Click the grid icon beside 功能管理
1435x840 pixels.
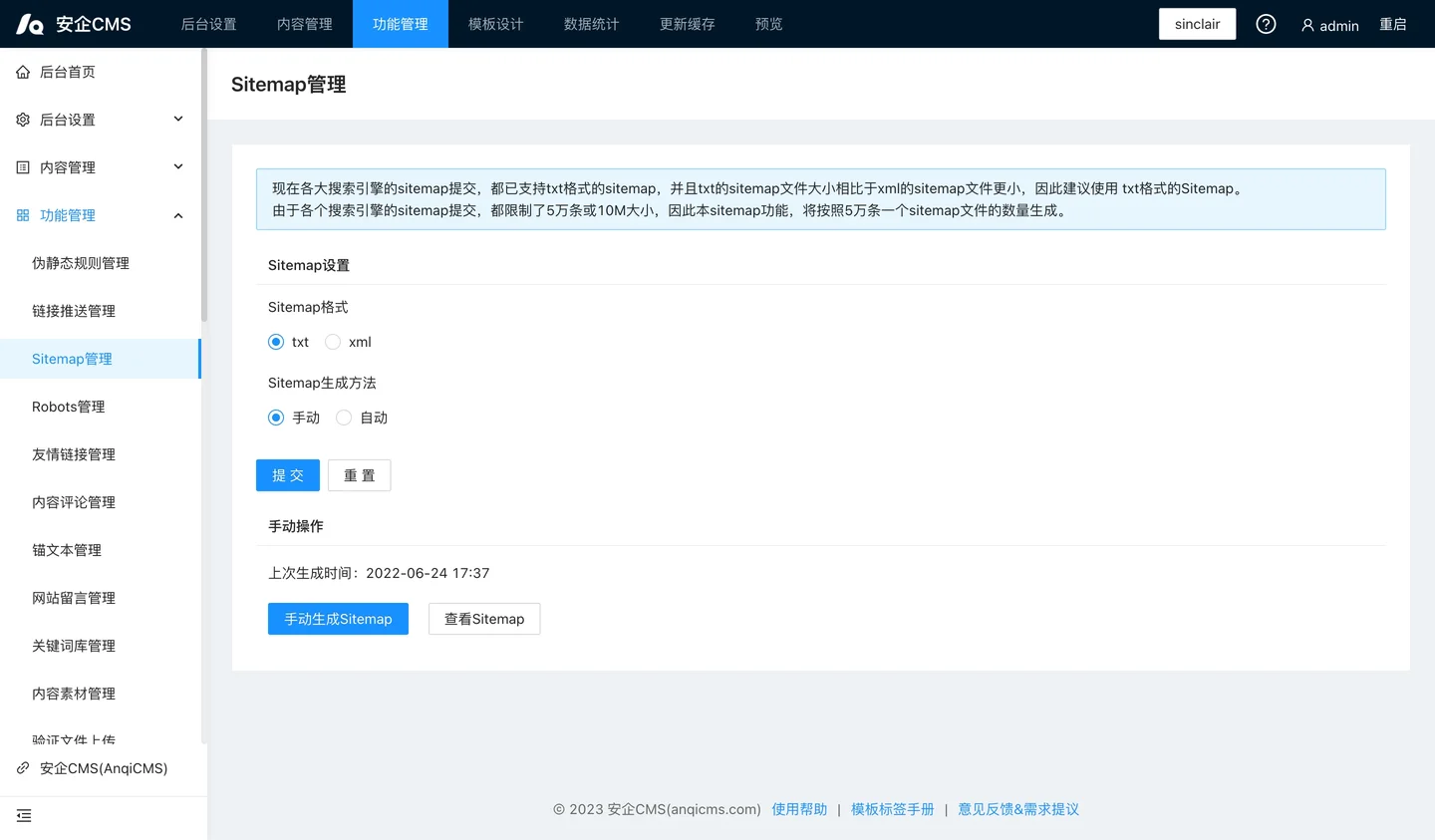click(x=23, y=215)
